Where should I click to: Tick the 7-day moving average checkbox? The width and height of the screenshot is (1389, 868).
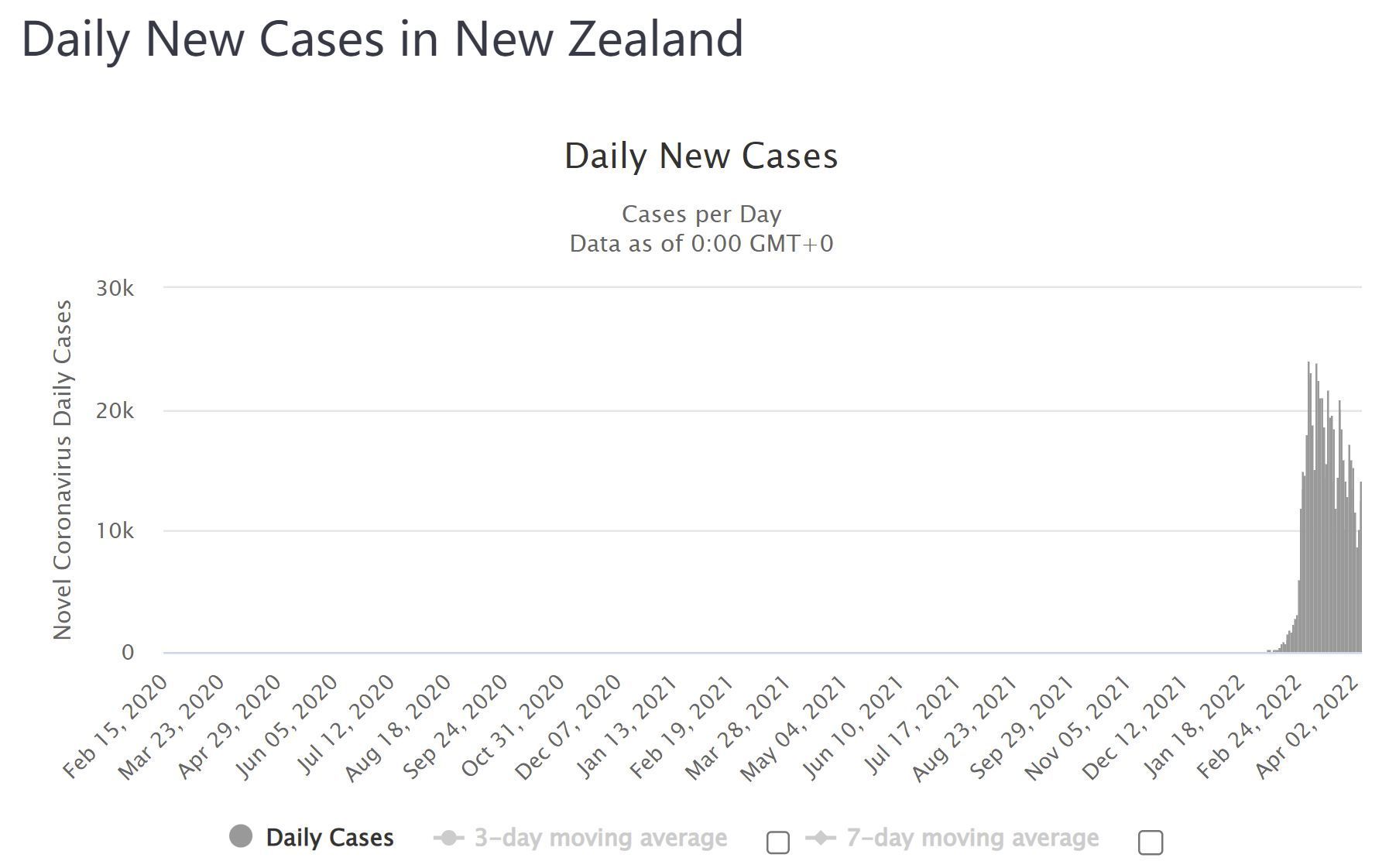point(1150,842)
